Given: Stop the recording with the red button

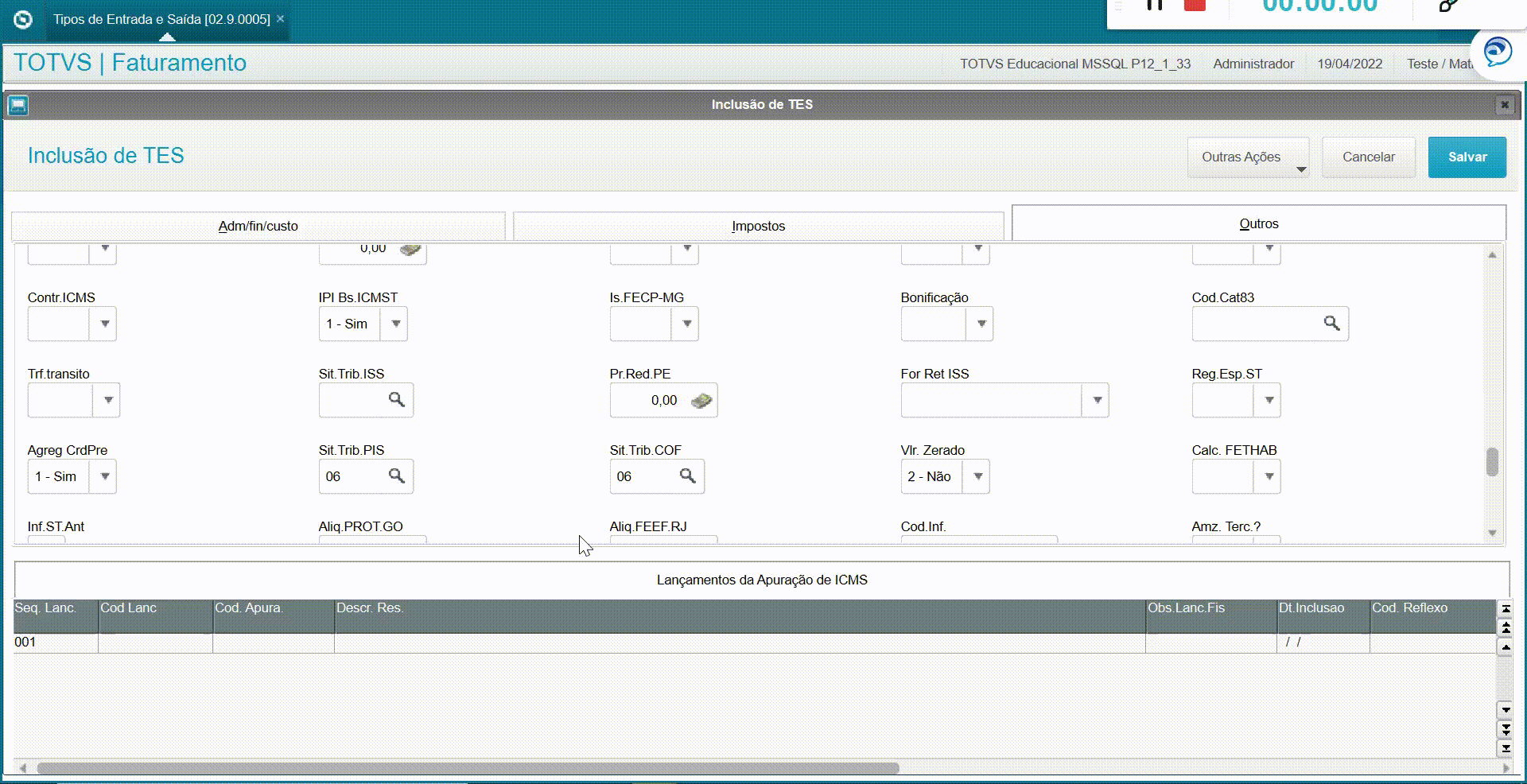Looking at the screenshot, I should (x=1195, y=6).
